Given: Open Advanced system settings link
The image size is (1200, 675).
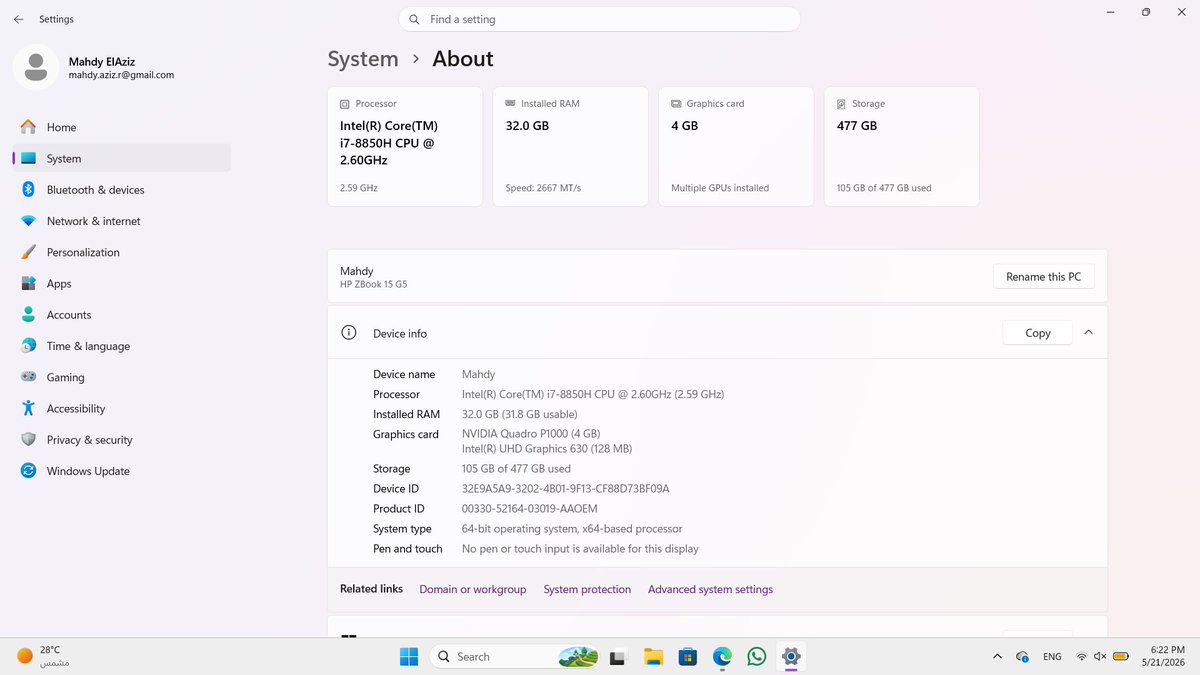Looking at the screenshot, I should 710,590.
